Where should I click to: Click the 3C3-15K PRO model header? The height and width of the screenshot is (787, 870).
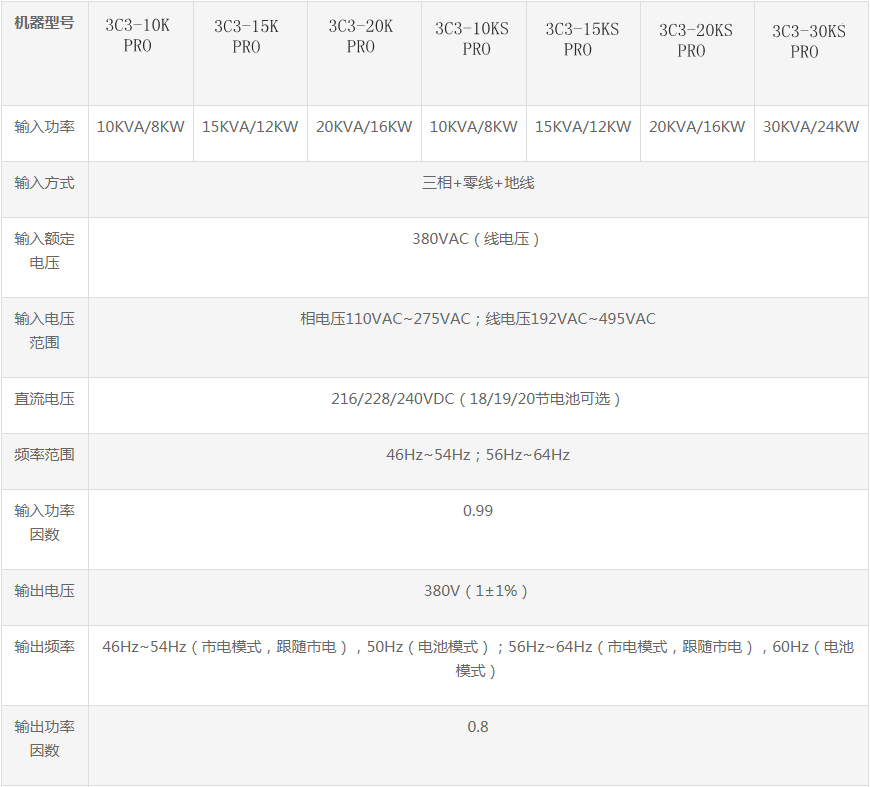click(x=247, y=36)
